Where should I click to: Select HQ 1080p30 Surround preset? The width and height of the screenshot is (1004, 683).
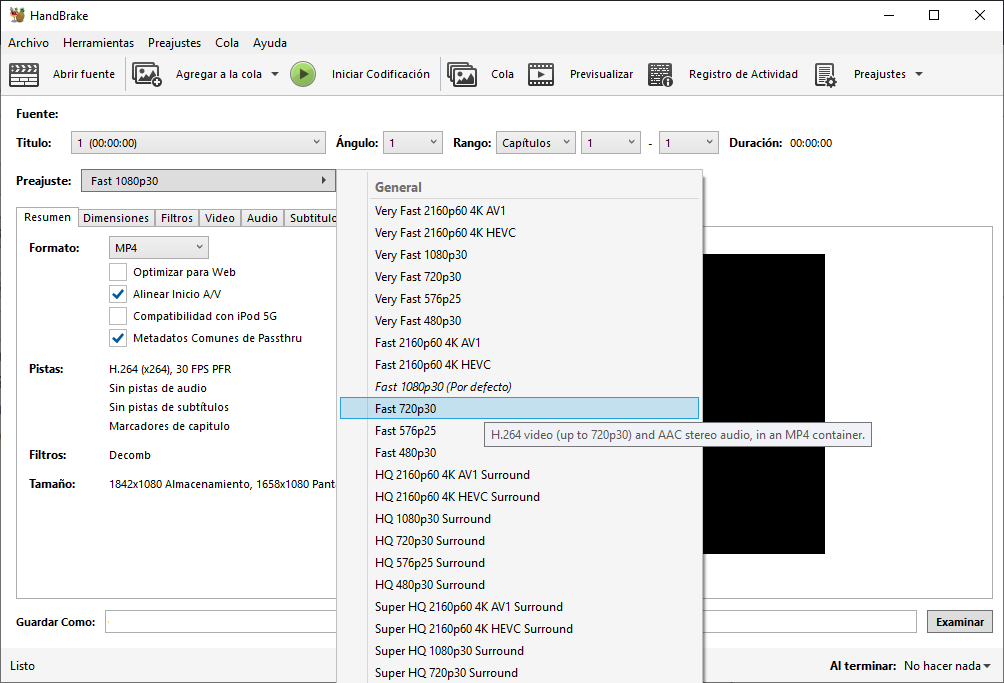(x=519, y=518)
